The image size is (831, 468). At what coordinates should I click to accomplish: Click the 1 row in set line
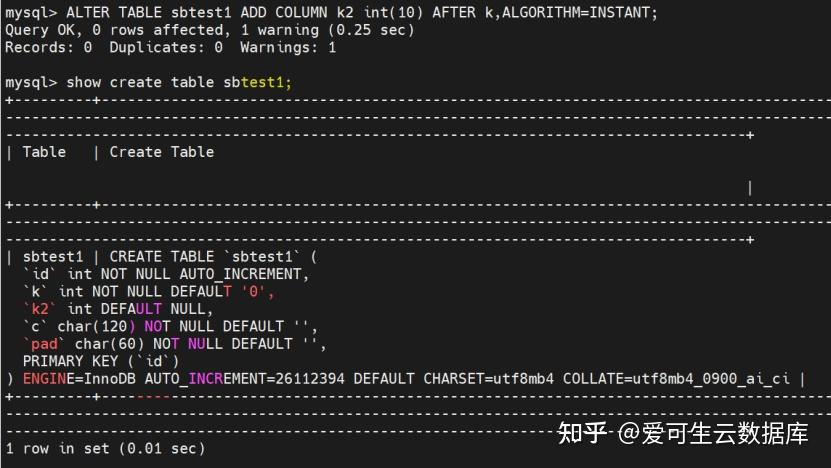pyautogui.click(x=105, y=449)
